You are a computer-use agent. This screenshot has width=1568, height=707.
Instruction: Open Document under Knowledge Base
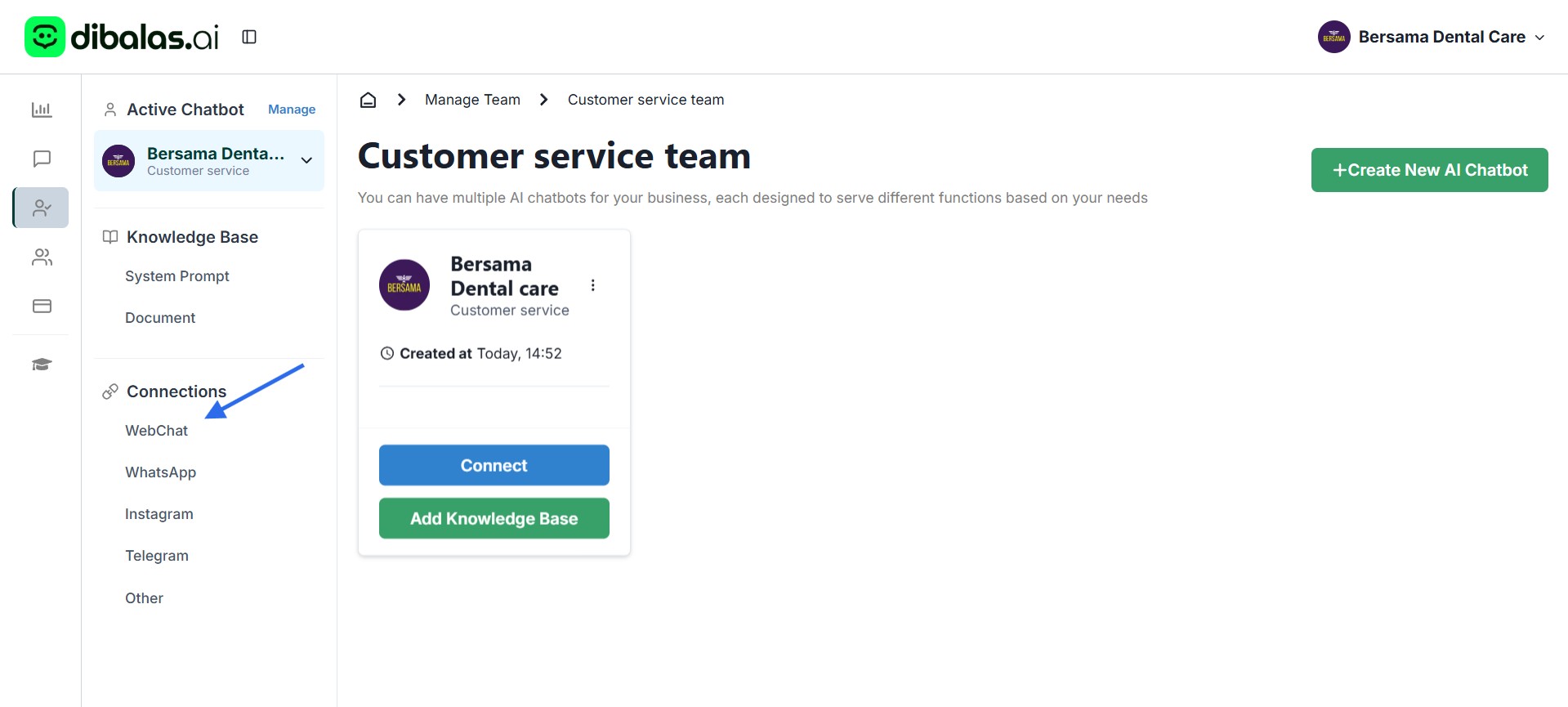tap(160, 318)
